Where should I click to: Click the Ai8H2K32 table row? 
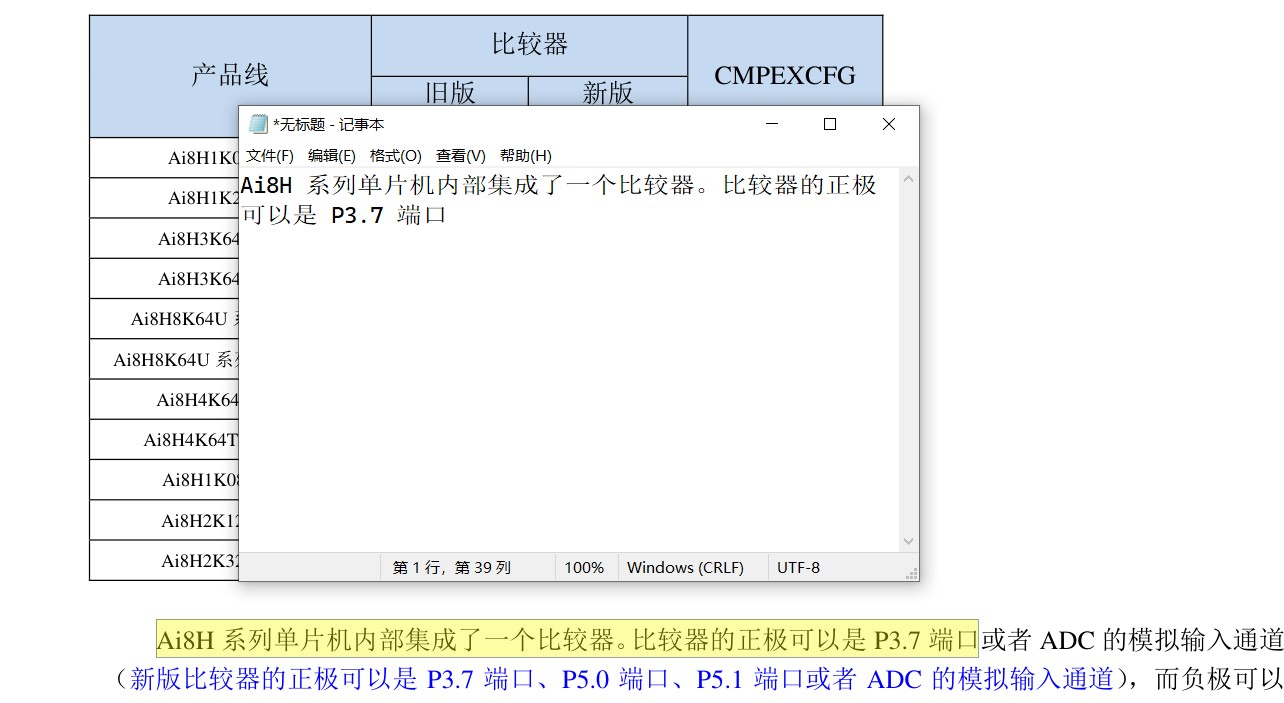click(165, 561)
